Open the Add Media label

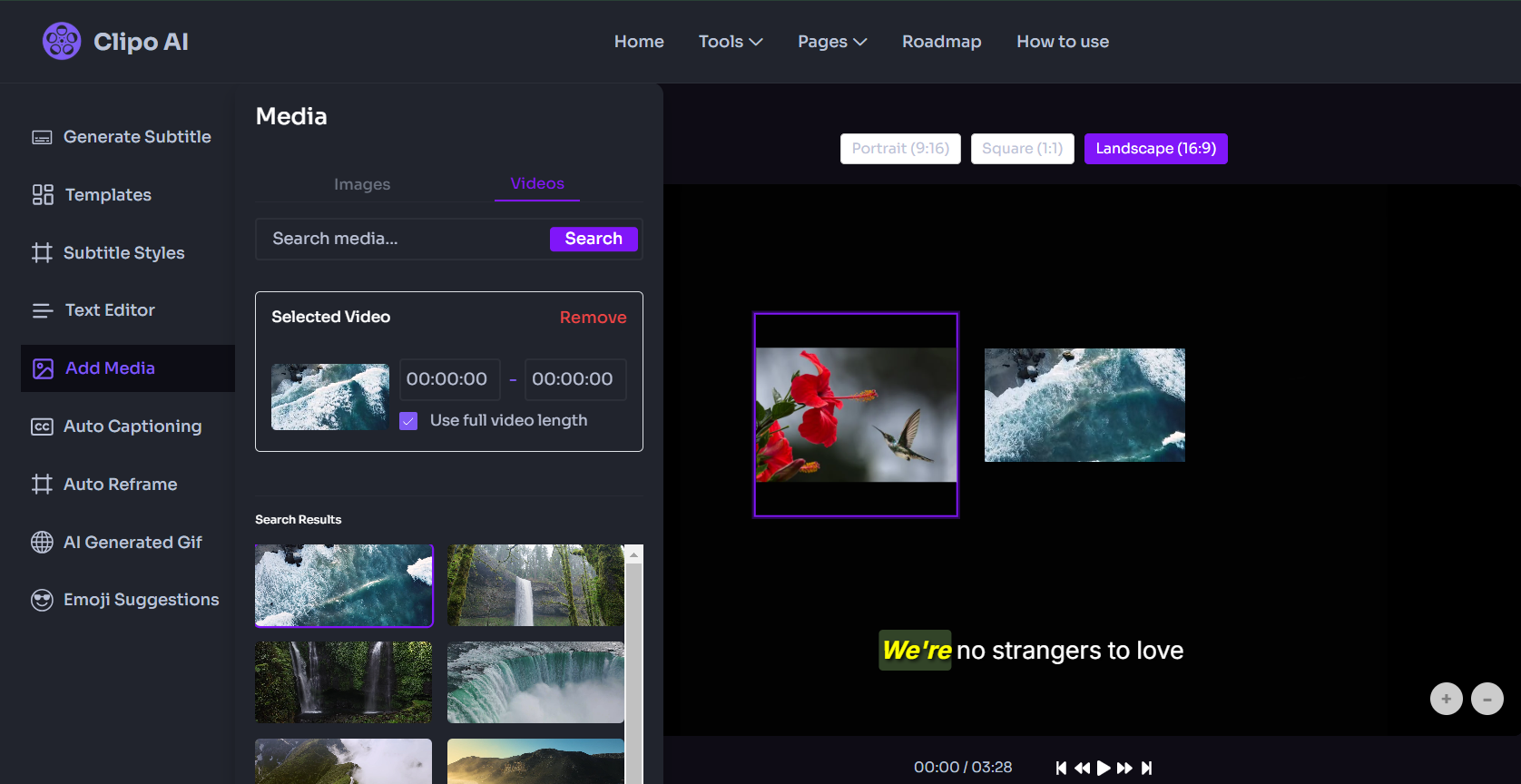110,368
